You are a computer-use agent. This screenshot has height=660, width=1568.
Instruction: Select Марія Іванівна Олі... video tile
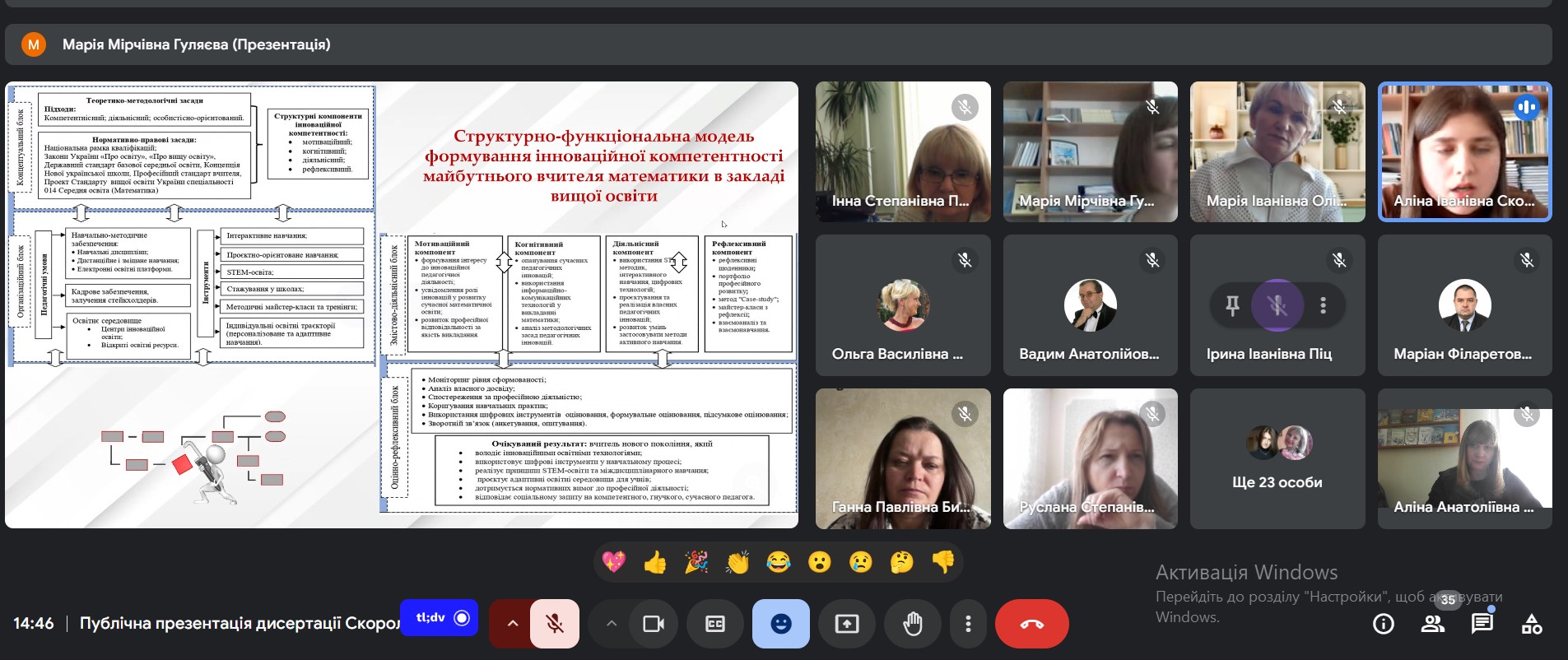1277,152
